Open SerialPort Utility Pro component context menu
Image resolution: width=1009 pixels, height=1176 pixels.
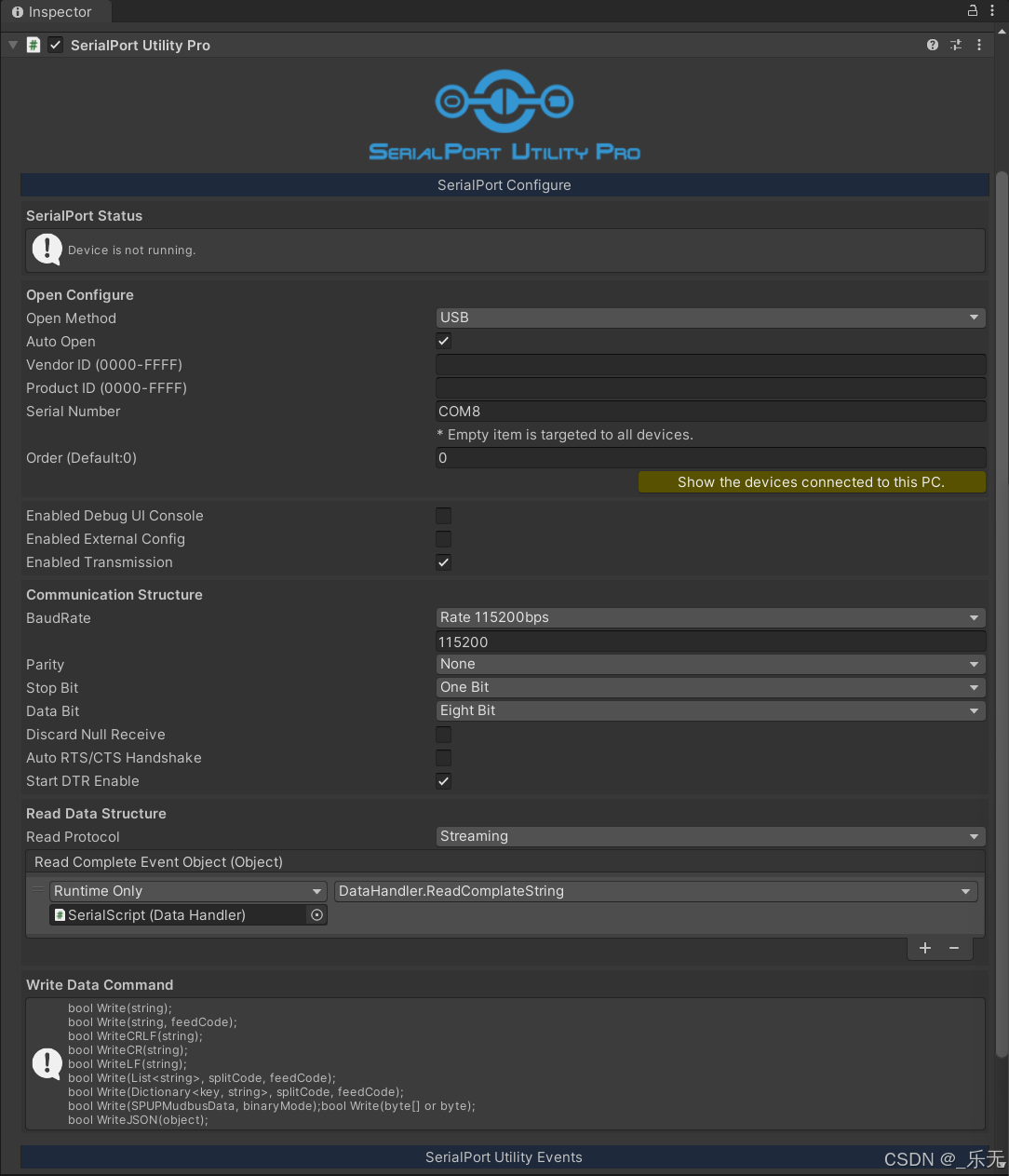click(979, 45)
